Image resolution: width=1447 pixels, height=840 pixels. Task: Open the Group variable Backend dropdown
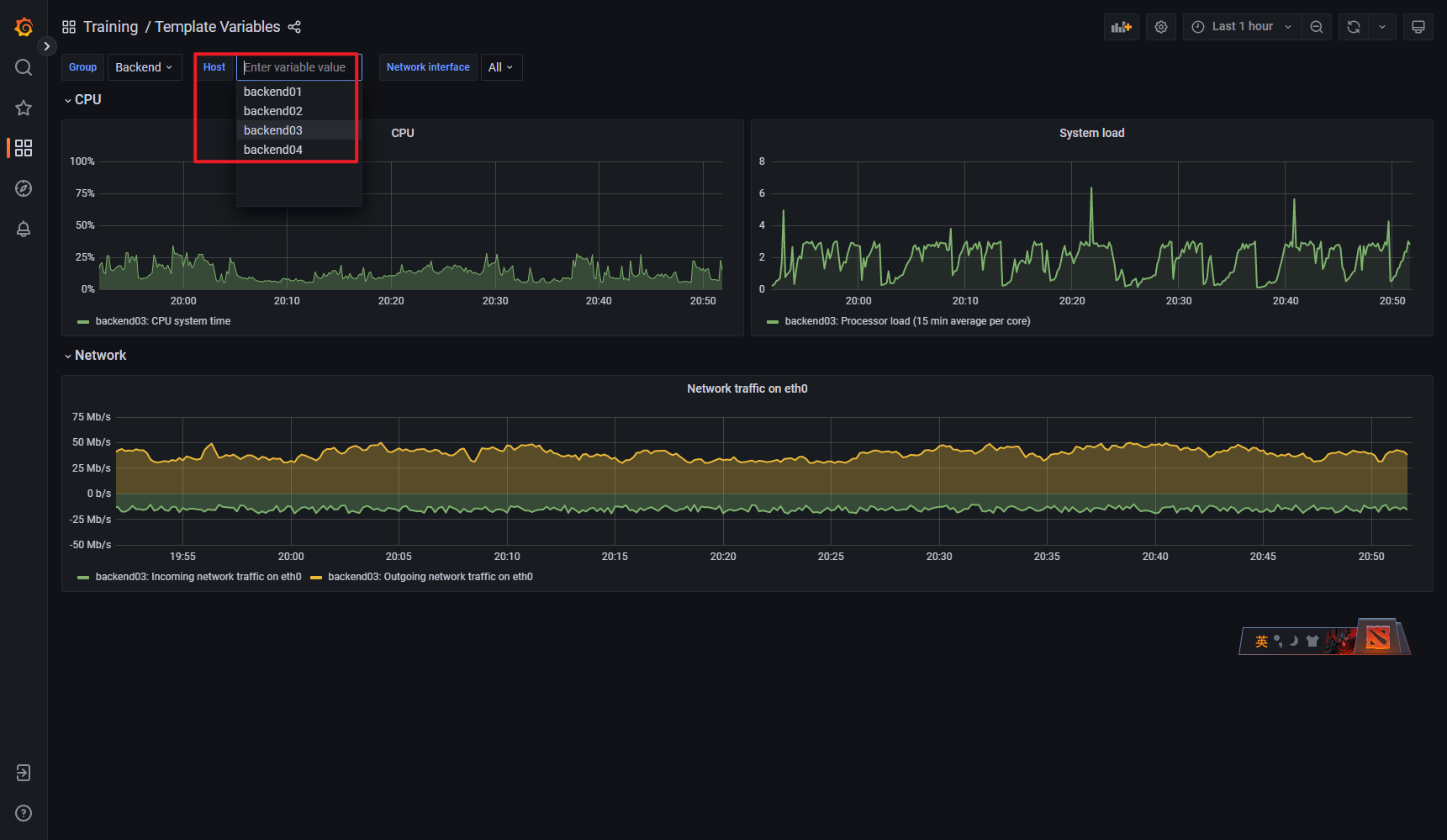tap(145, 67)
